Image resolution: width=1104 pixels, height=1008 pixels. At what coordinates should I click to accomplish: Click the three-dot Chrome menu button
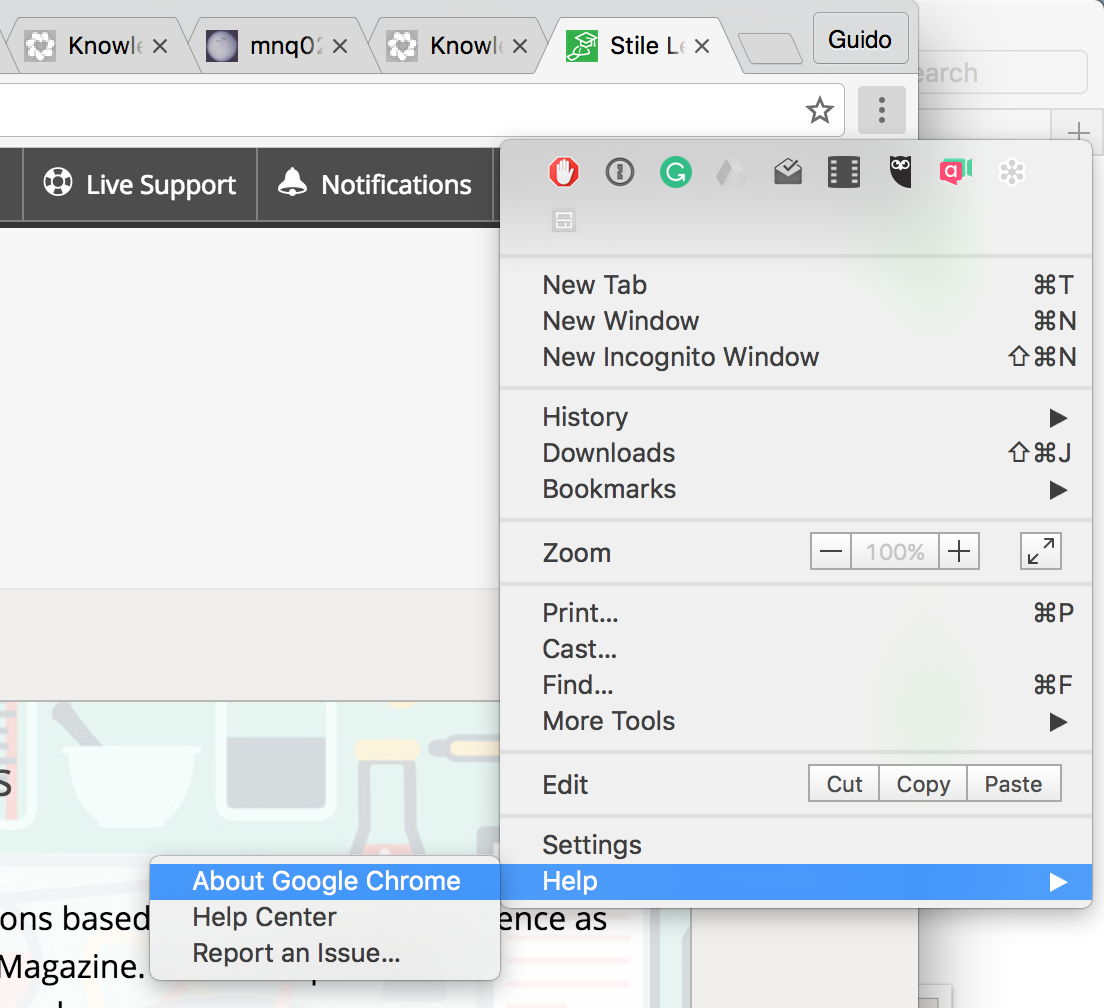[882, 111]
